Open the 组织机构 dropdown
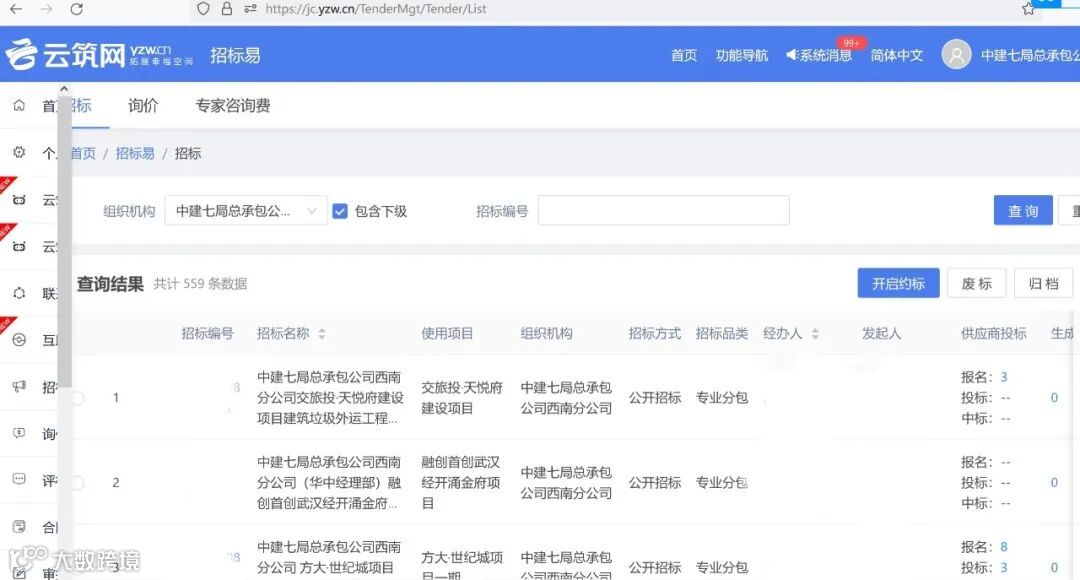 click(246, 211)
